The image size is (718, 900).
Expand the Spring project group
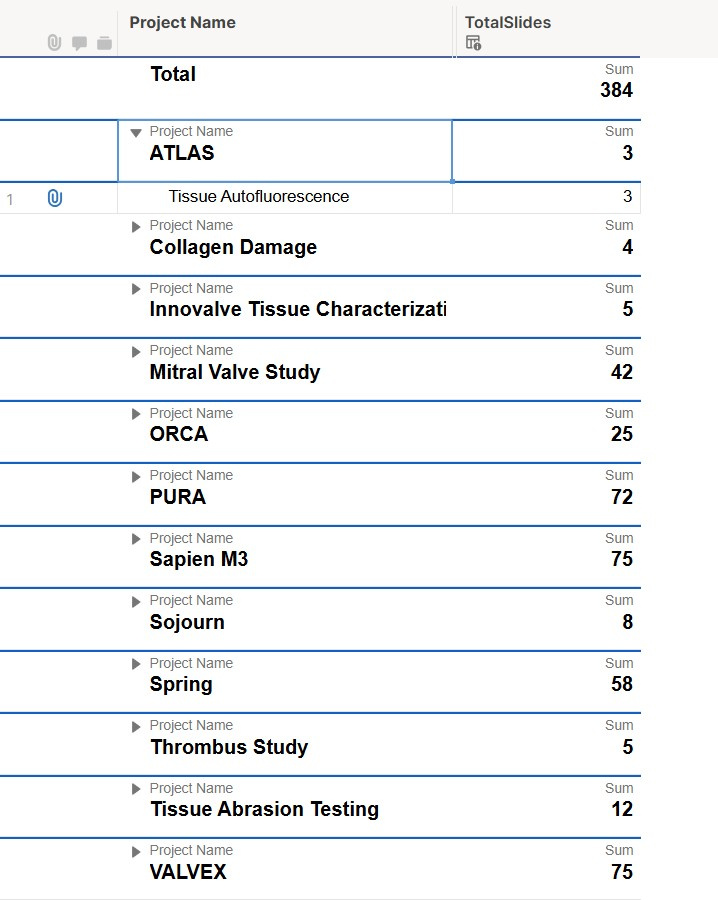[x=135, y=664]
